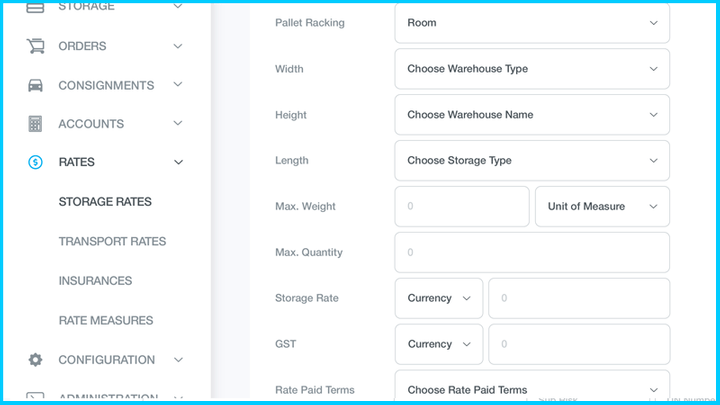Open the Storage Rate Currency dropdown
The image size is (720, 405).
[439, 298]
